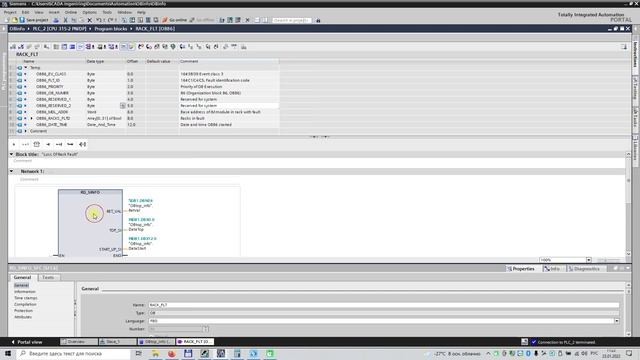The image size is (640, 360).
Task: Click the Search in project field
Action: (291, 20)
